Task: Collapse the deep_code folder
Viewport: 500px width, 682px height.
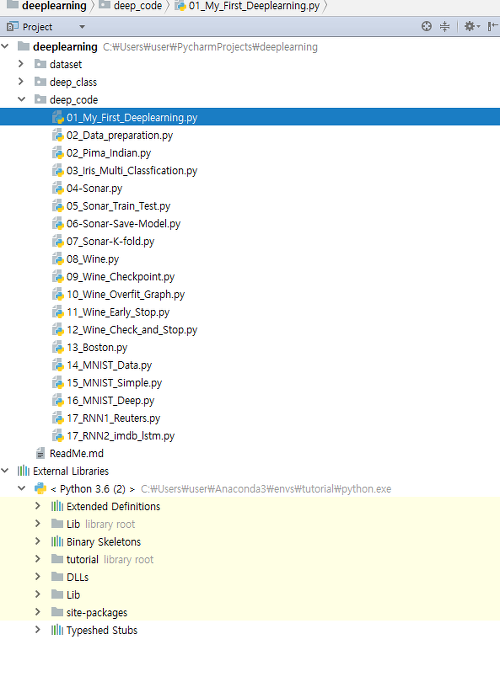Action: [x=21, y=100]
